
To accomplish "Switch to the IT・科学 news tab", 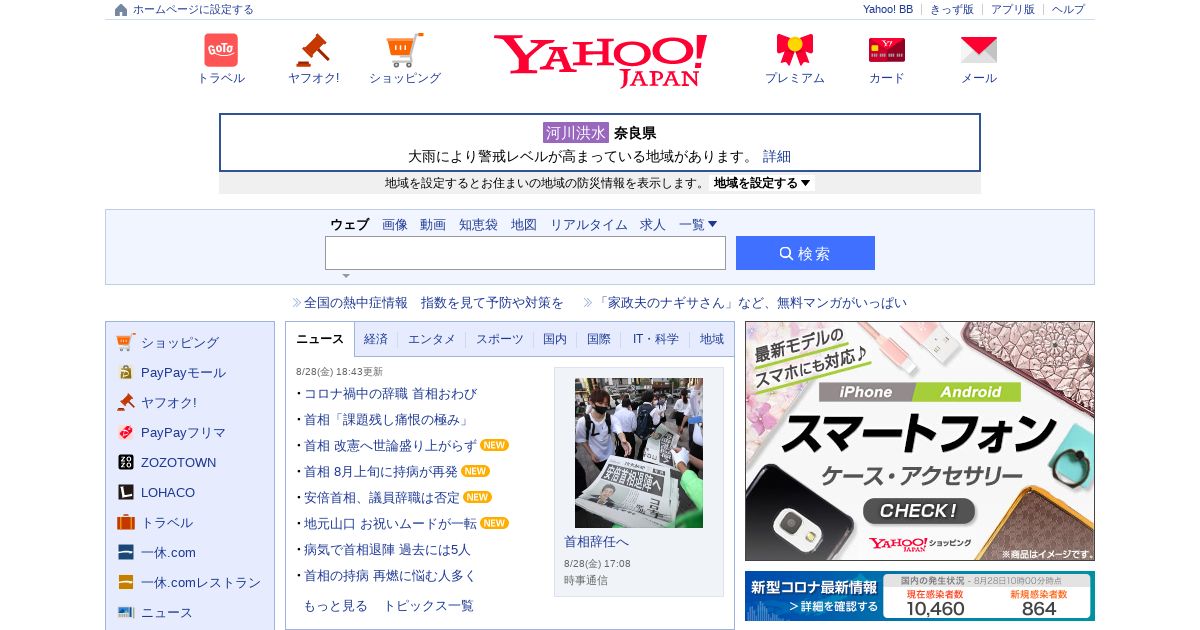I will pos(656,339).
